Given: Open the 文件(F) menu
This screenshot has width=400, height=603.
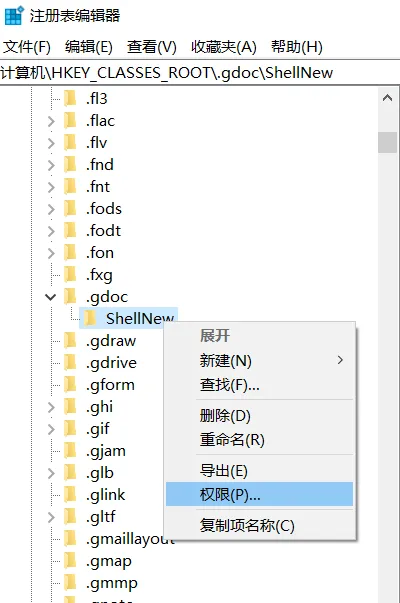Looking at the screenshot, I should point(27,47).
